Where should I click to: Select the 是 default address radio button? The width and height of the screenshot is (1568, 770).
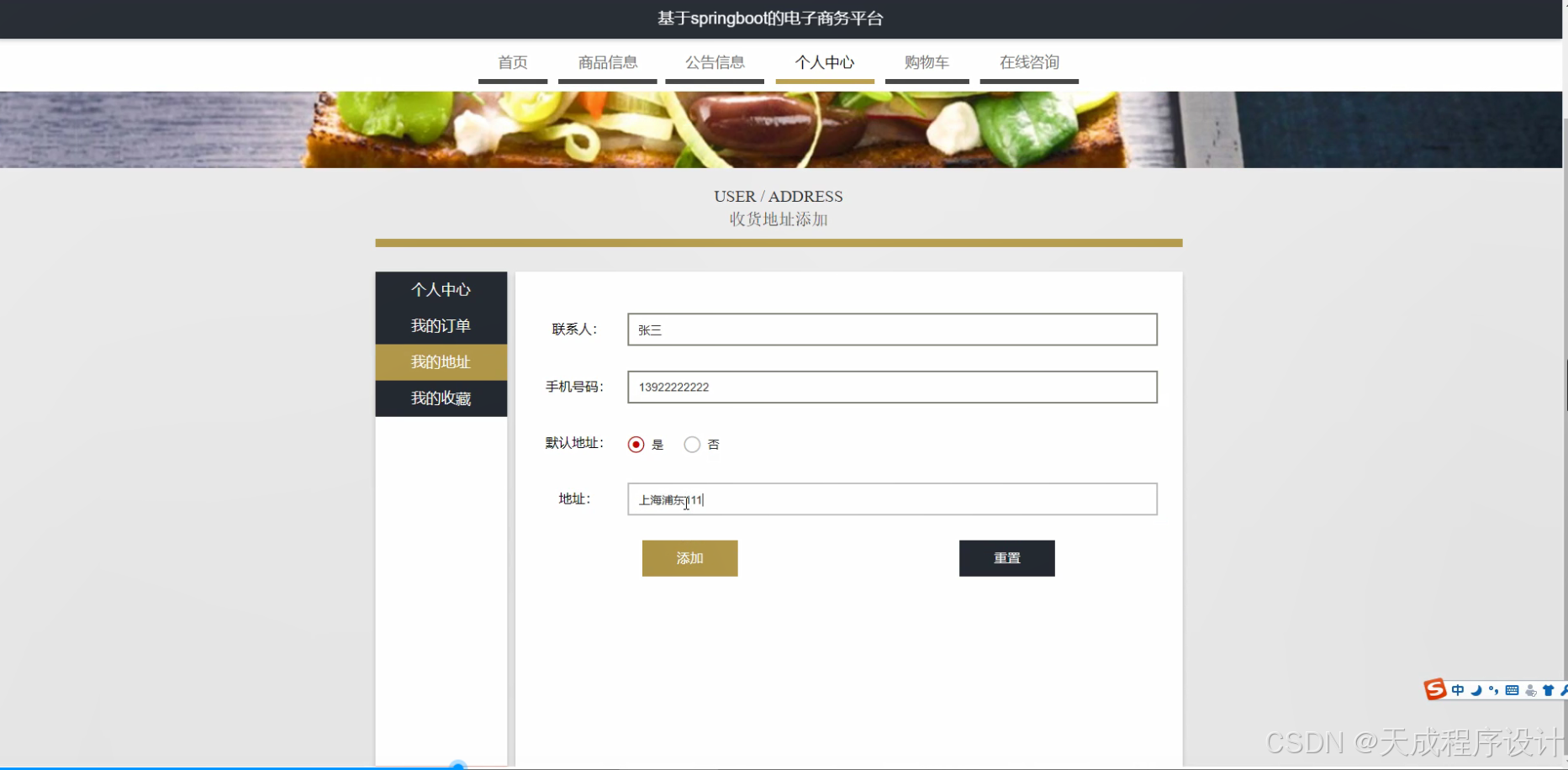[x=636, y=444]
